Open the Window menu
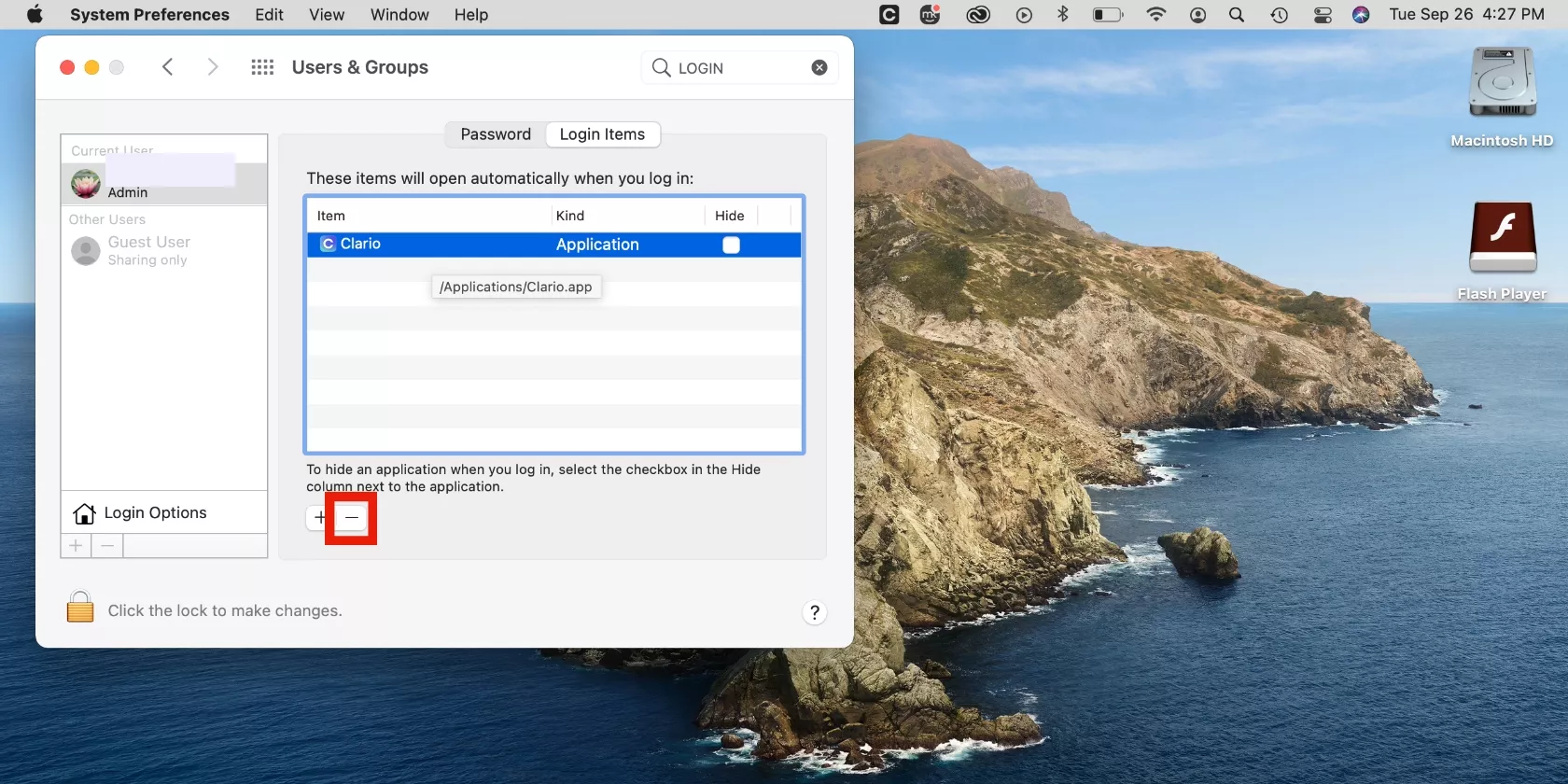This screenshot has width=1568, height=784. (x=399, y=15)
